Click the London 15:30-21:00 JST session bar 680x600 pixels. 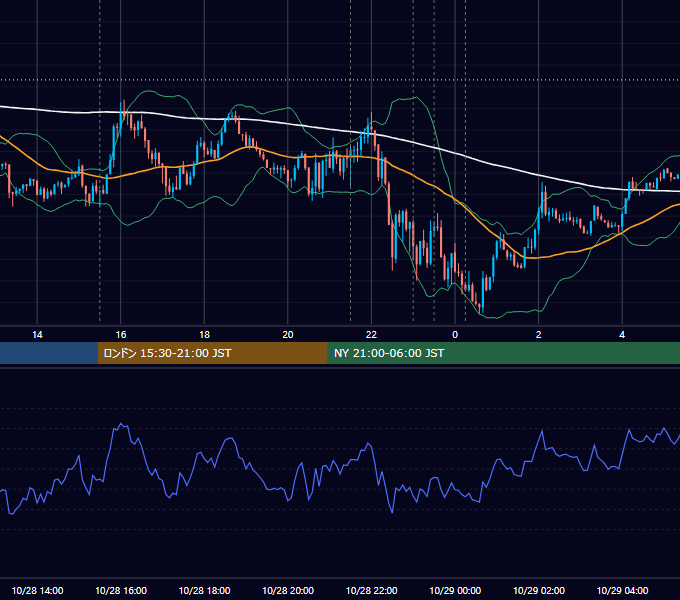(x=212, y=353)
